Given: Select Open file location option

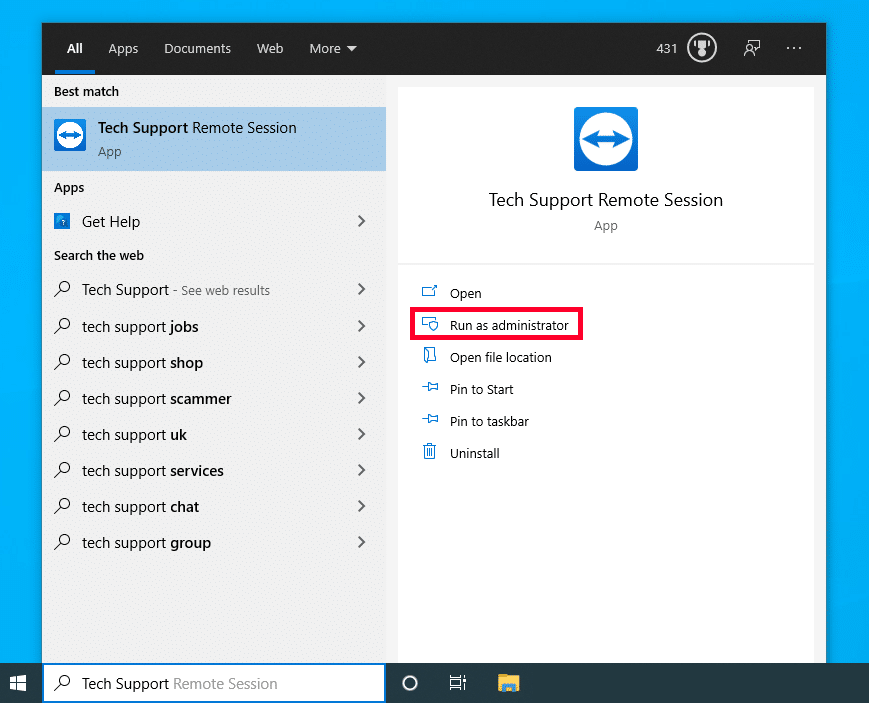Looking at the screenshot, I should tap(500, 357).
